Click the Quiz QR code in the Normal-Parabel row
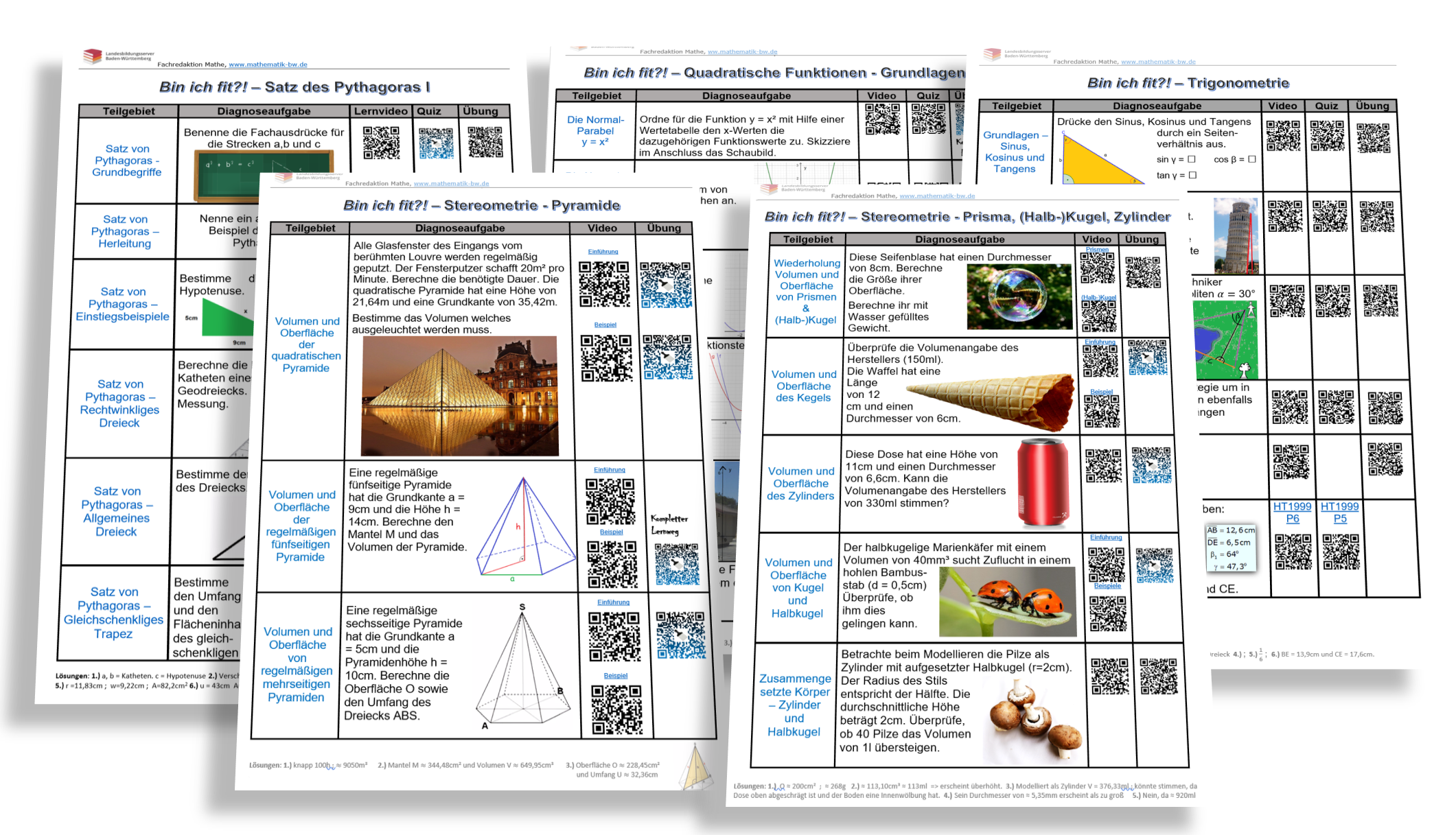1456x835 pixels. point(928,118)
